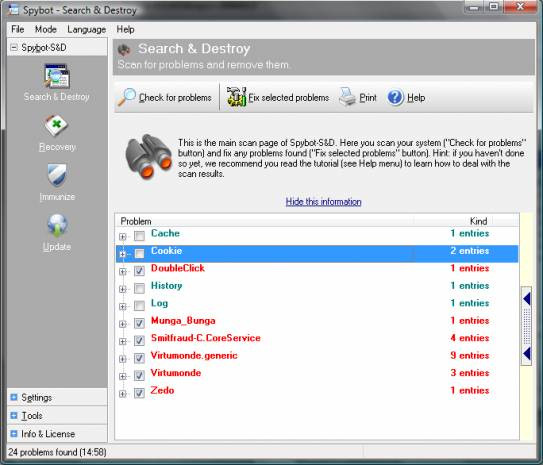Tick the History checkbox
The height and width of the screenshot is (465, 543).
[140, 288]
